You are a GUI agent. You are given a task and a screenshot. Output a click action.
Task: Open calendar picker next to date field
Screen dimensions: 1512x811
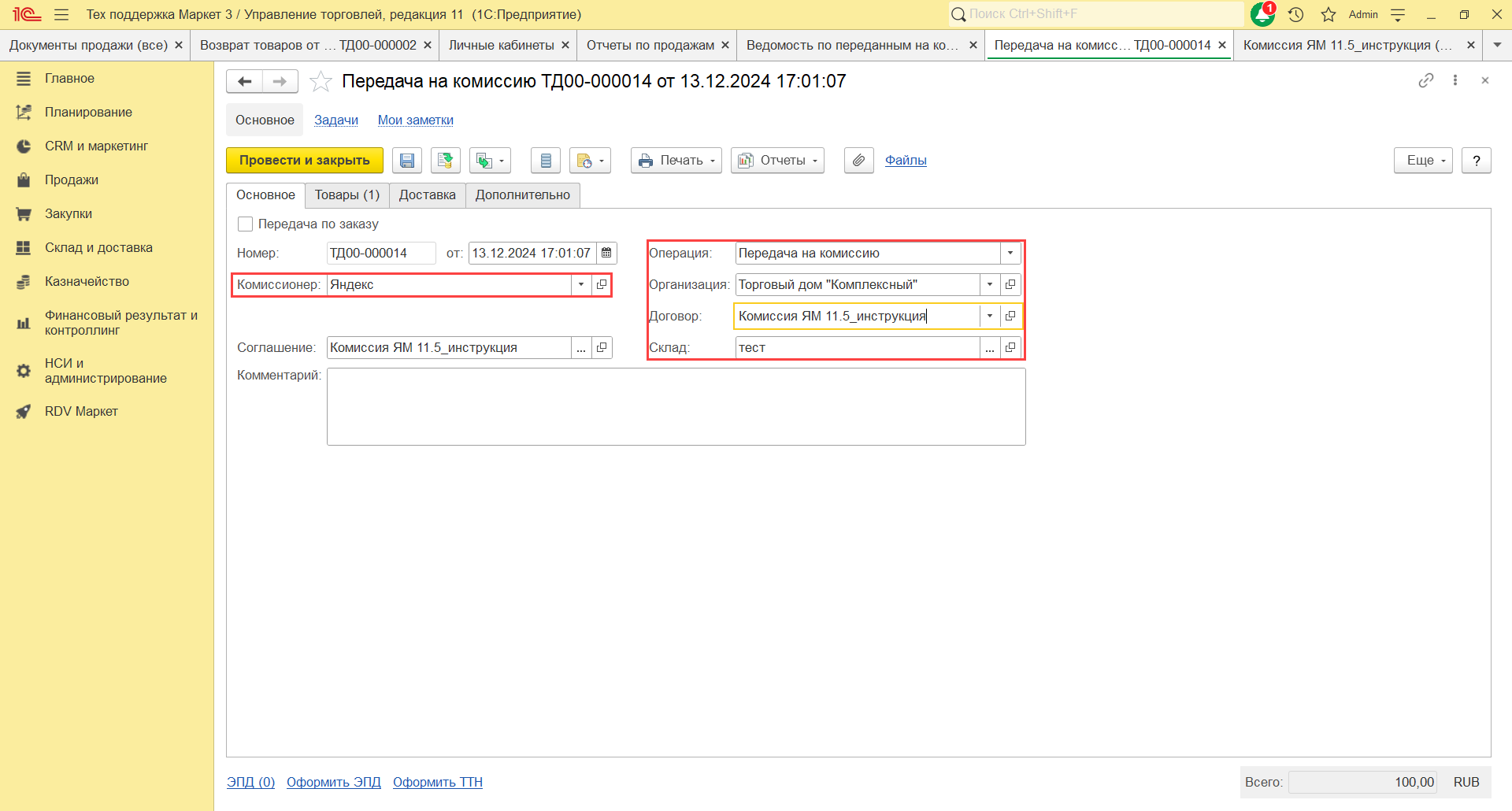(x=606, y=253)
